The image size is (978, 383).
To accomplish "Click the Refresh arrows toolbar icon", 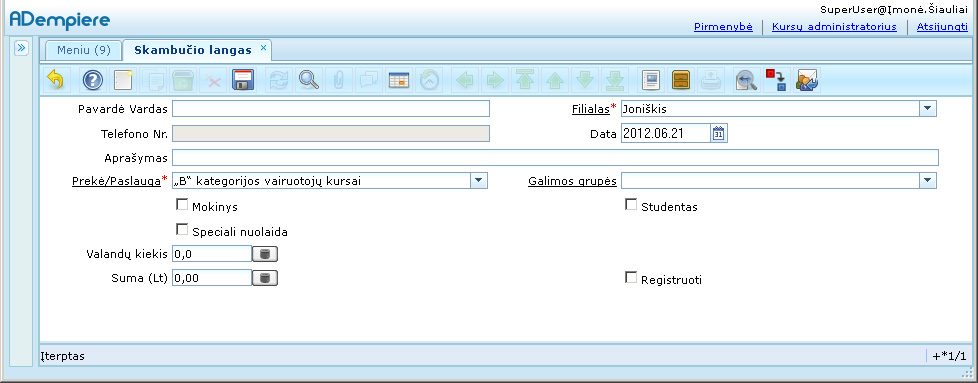I will pos(278,80).
